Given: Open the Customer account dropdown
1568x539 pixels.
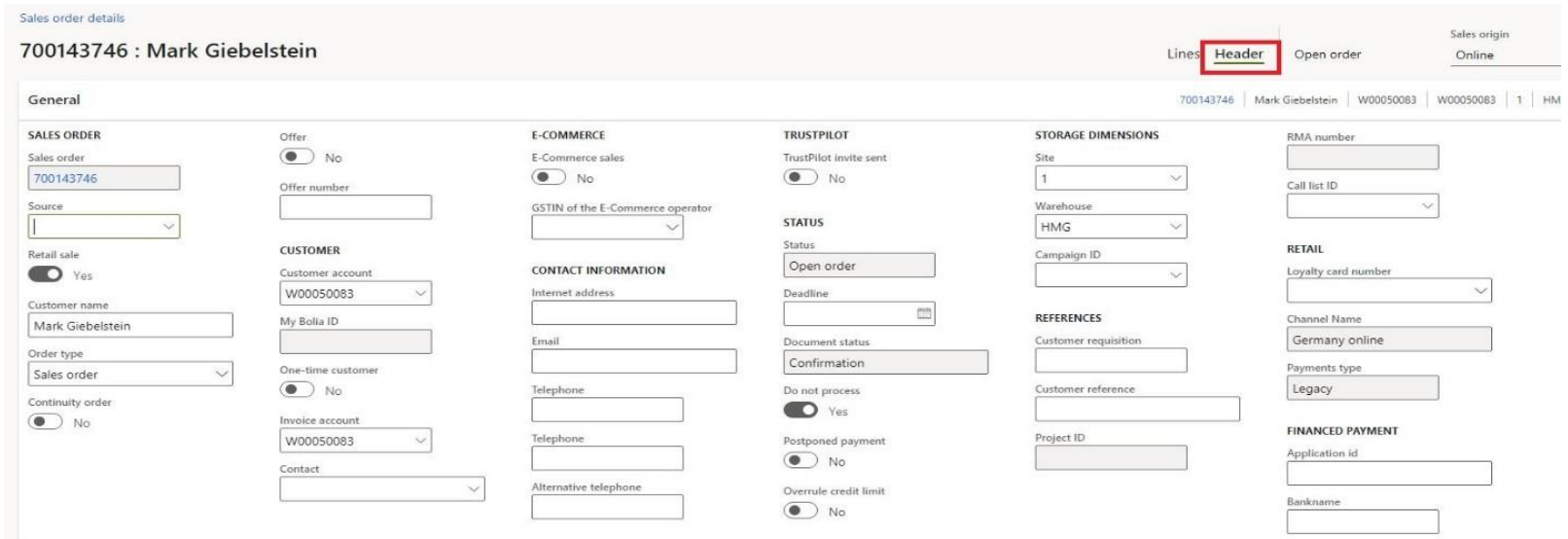Looking at the screenshot, I should coord(420,293).
